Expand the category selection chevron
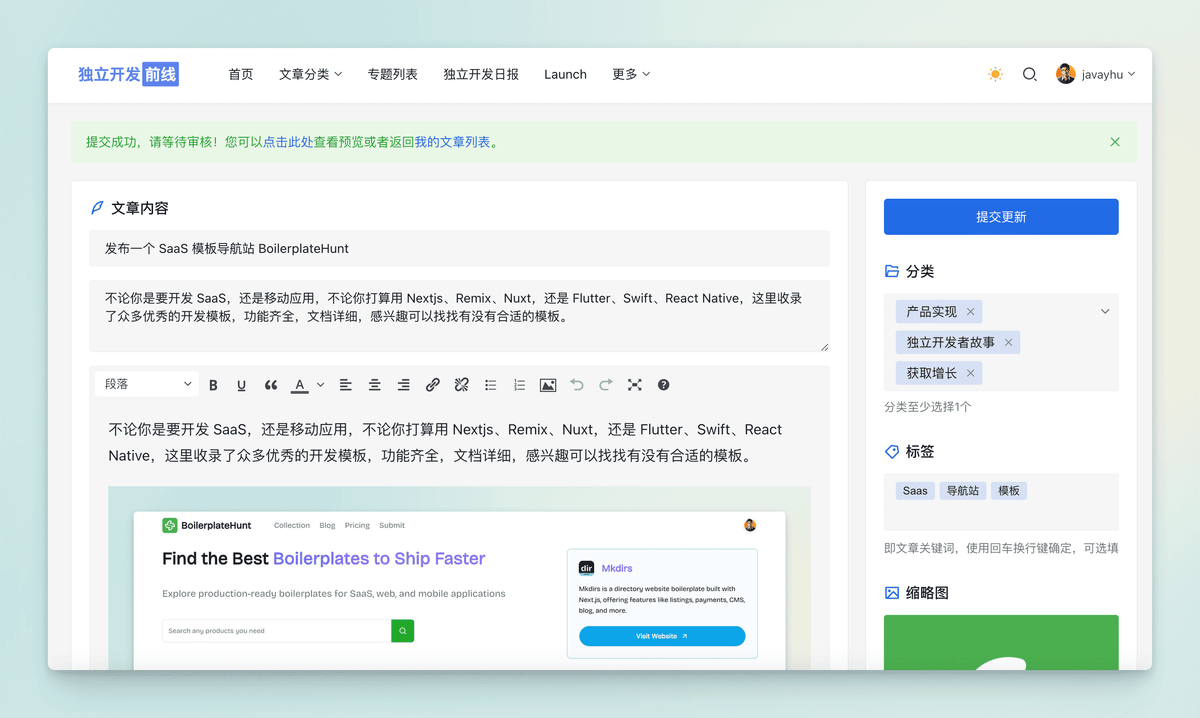 1105,312
